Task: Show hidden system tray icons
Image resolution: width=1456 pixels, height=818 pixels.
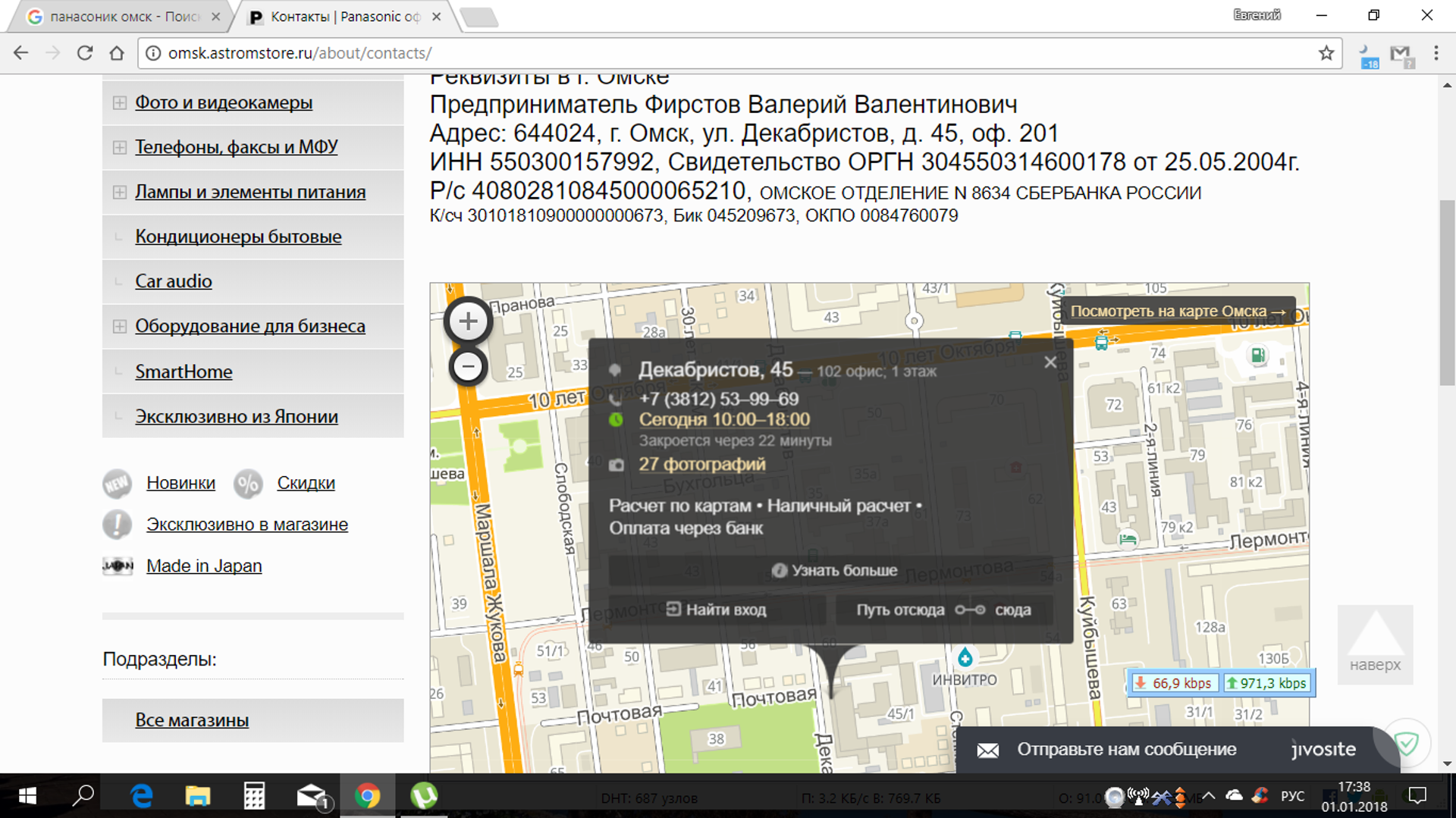Action: tap(1208, 796)
